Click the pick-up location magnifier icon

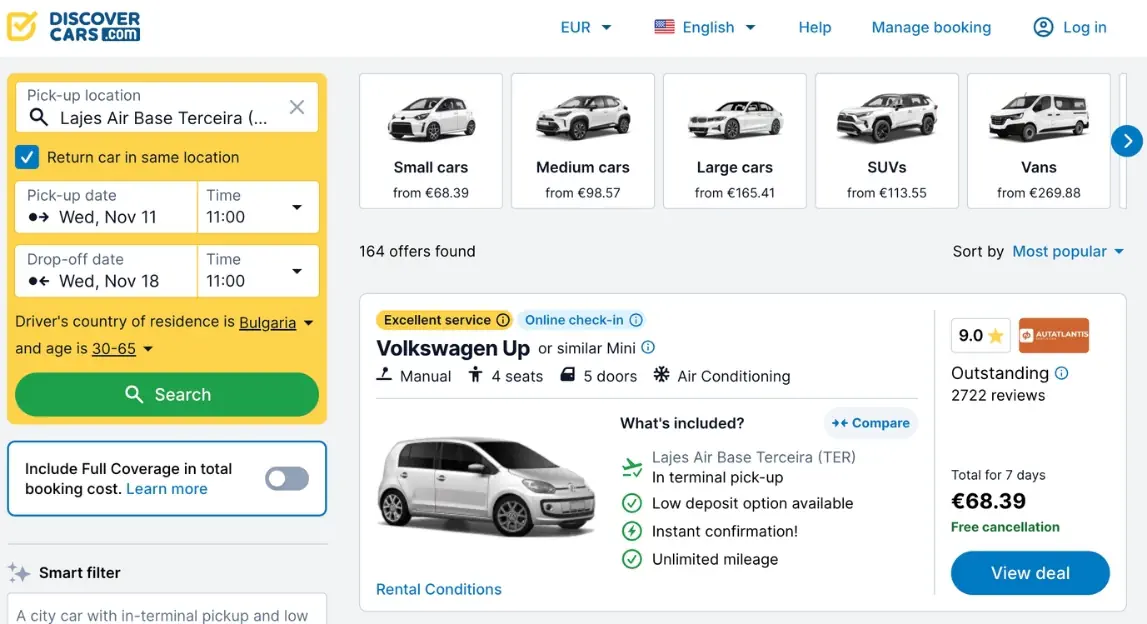pyautogui.click(x=39, y=117)
